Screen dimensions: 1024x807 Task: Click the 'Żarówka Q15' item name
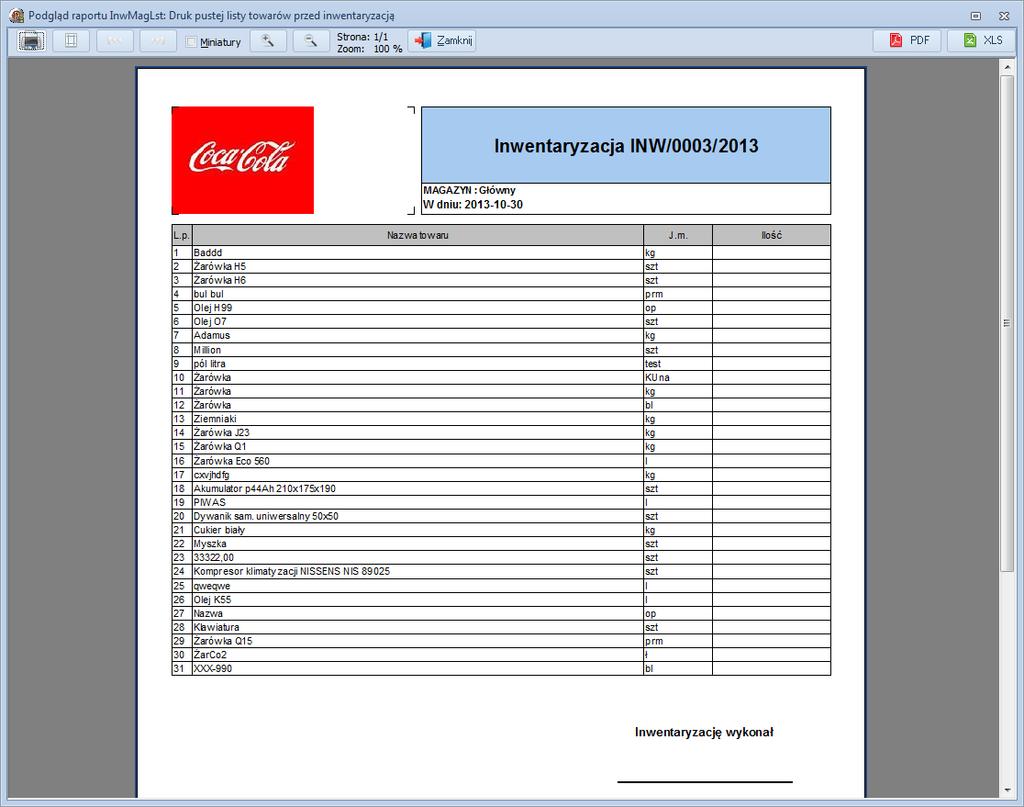click(223, 641)
